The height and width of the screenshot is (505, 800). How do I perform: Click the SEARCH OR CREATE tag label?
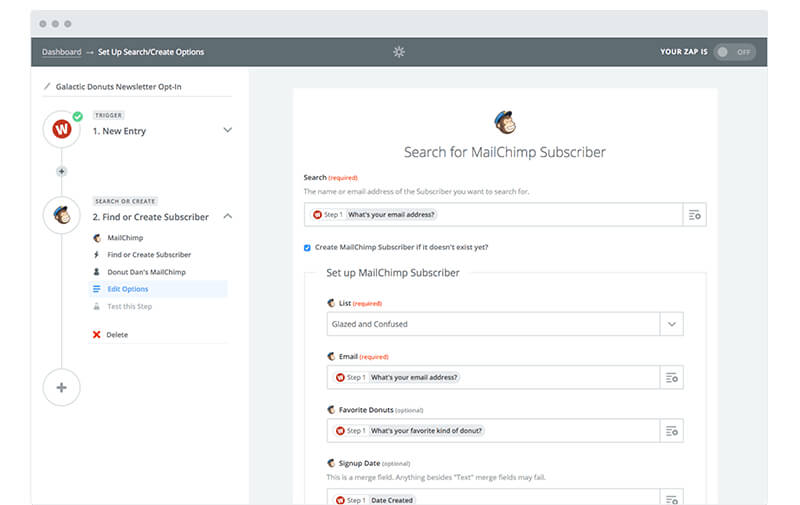[x=125, y=201]
